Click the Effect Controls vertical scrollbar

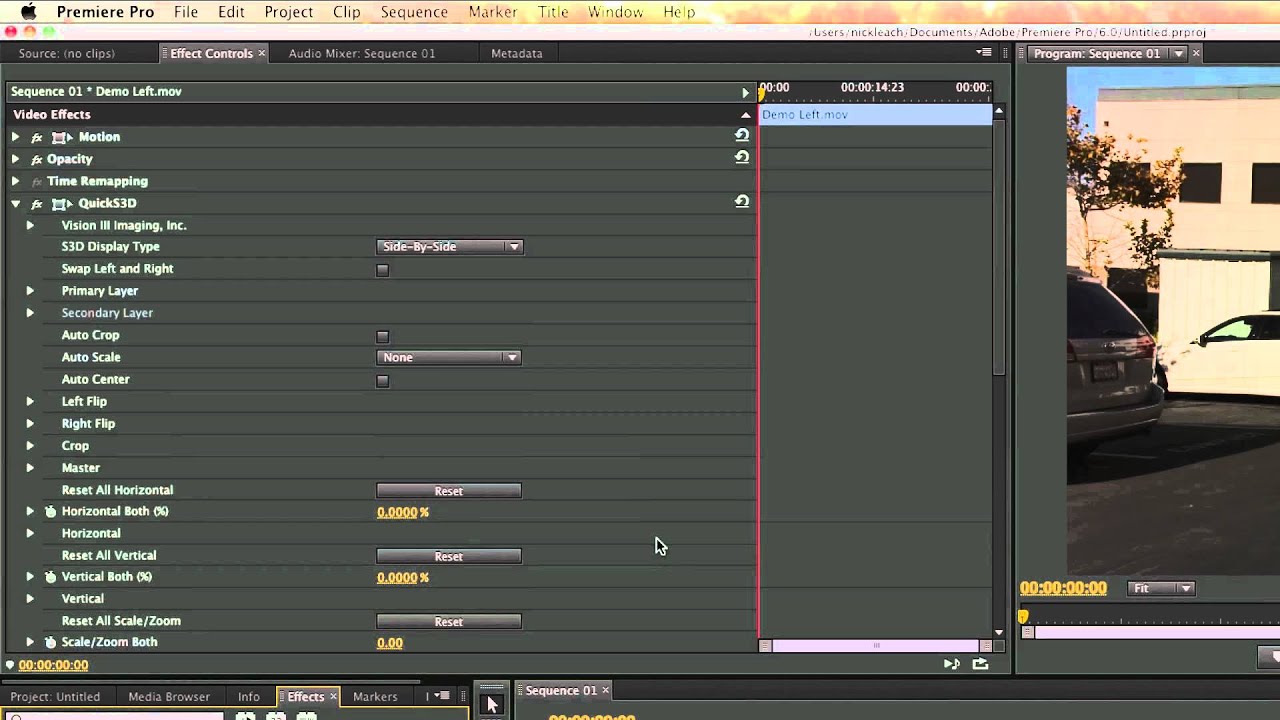998,248
